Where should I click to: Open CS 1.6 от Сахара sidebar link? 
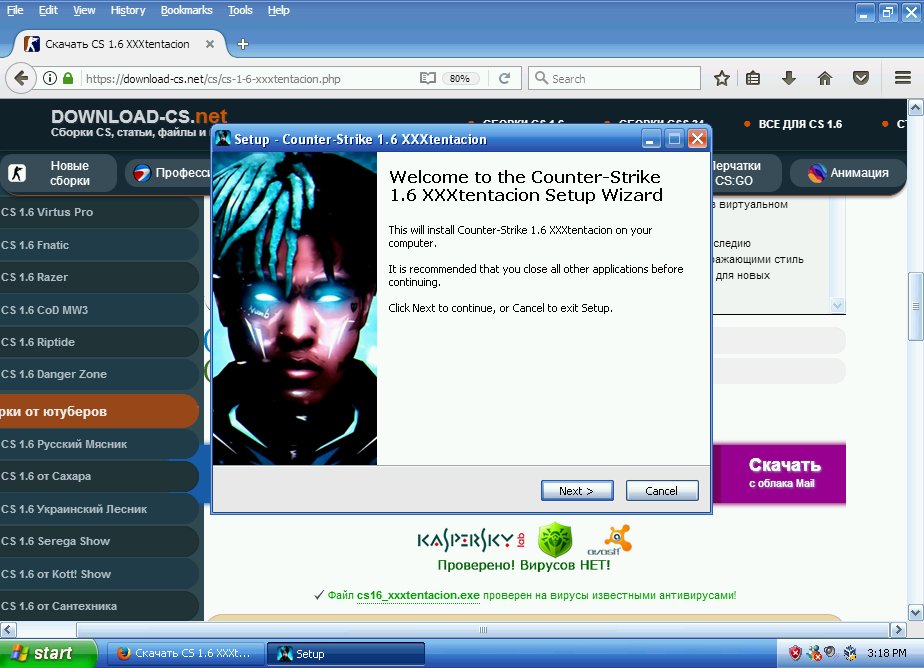click(x=99, y=476)
